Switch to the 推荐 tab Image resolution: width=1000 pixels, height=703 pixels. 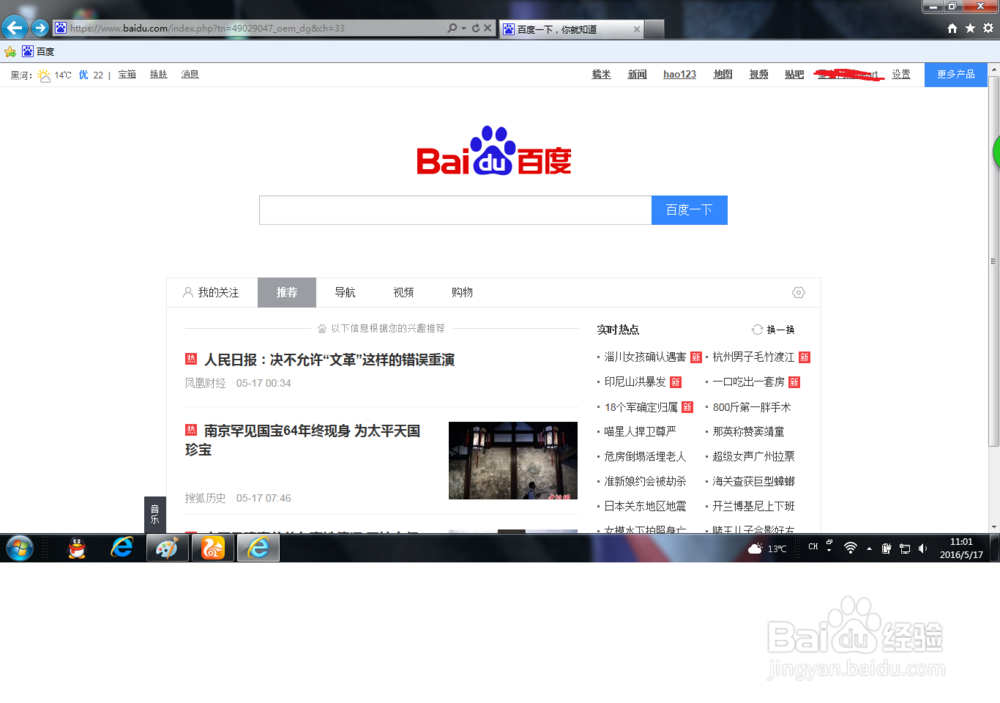click(287, 292)
